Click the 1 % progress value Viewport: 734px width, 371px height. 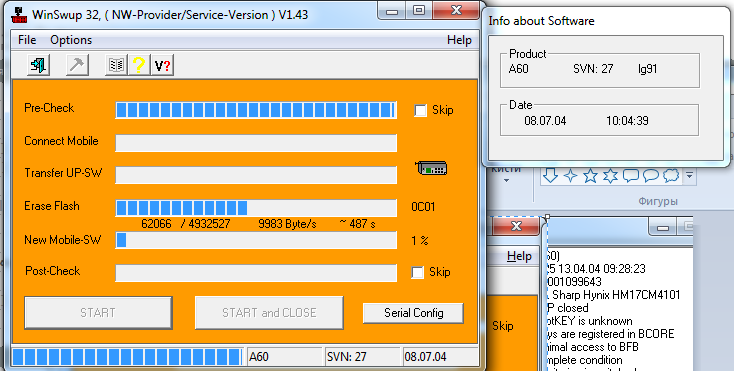pos(419,240)
